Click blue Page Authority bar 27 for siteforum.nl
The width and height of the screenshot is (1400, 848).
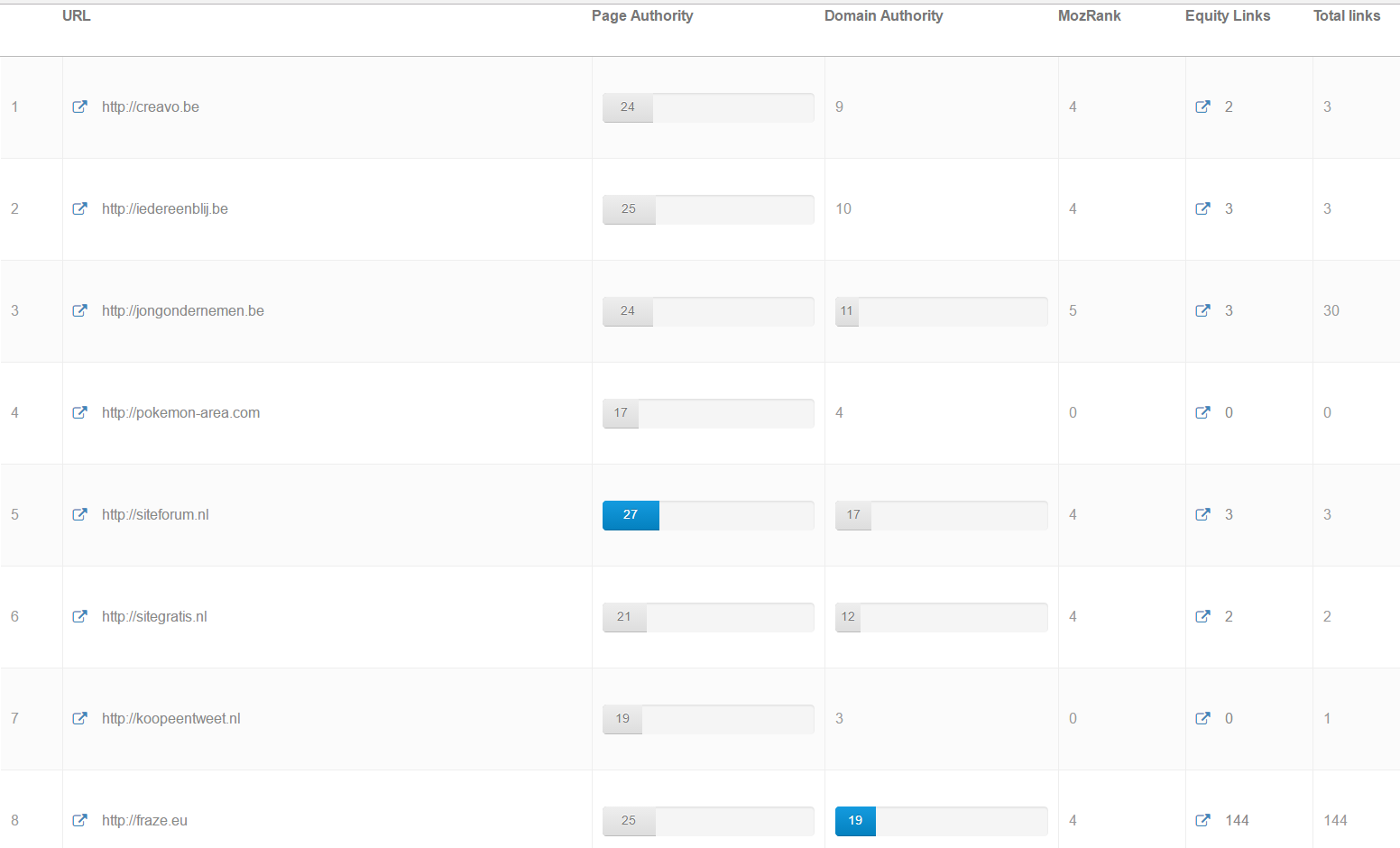631,515
